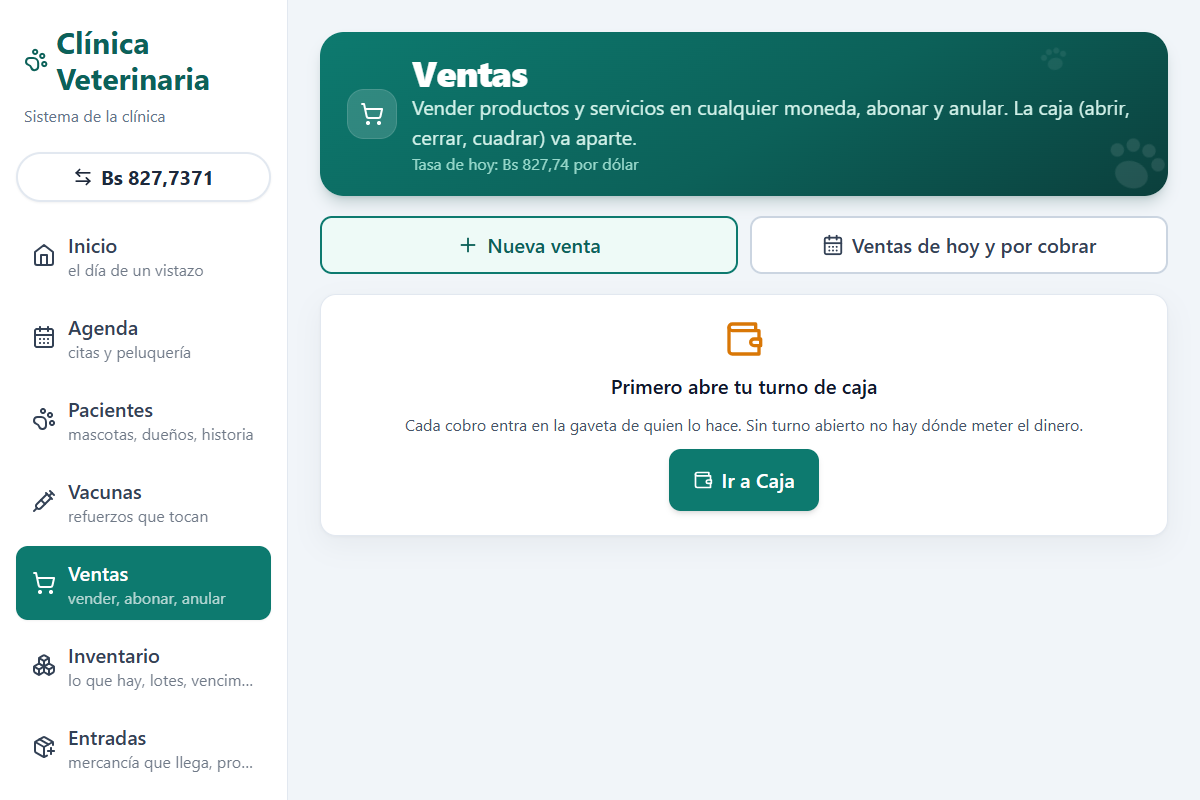
Task: Switch to Ventas de hoy y por cobrar
Action: pos(959,245)
